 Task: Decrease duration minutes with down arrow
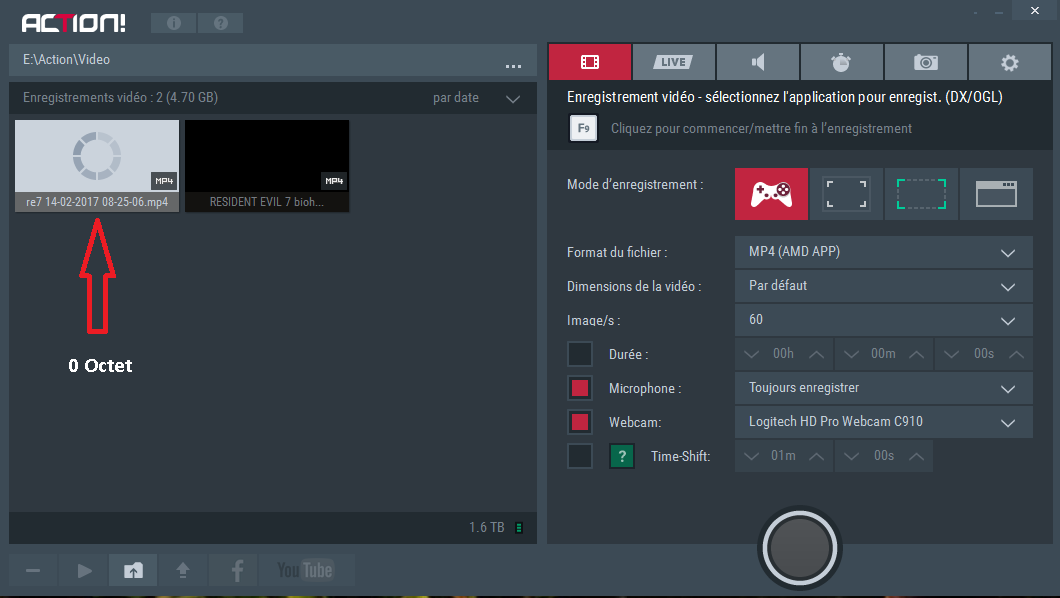[851, 354]
